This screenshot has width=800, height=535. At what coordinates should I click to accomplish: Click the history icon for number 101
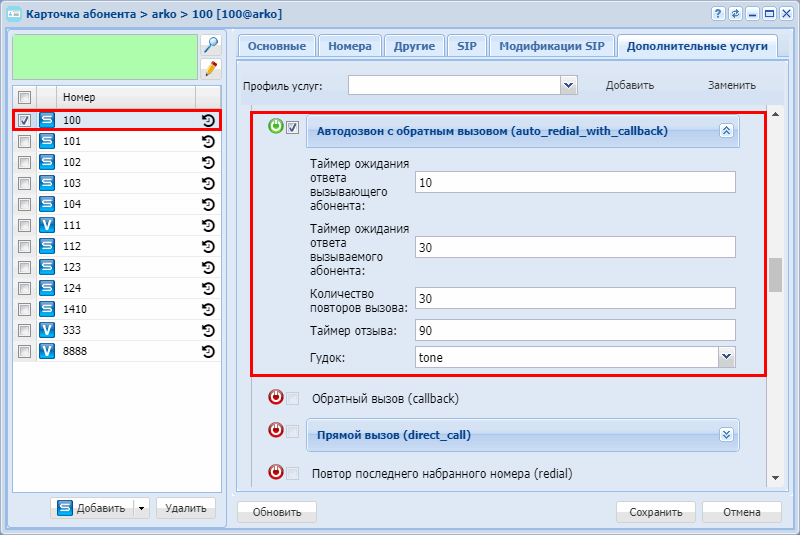(208, 141)
